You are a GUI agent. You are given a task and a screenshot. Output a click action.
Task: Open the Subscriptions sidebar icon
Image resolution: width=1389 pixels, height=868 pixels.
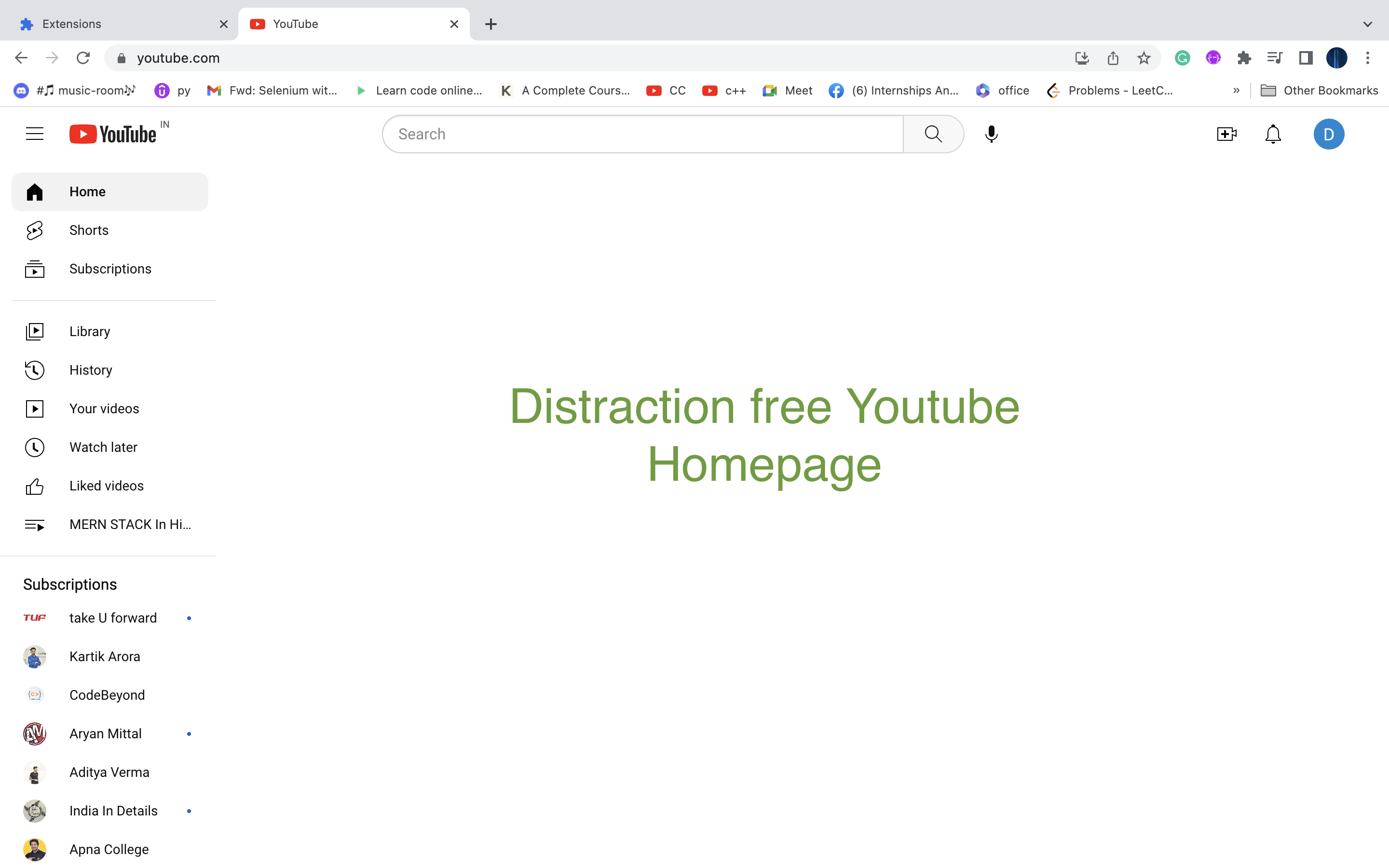pyautogui.click(x=34, y=269)
